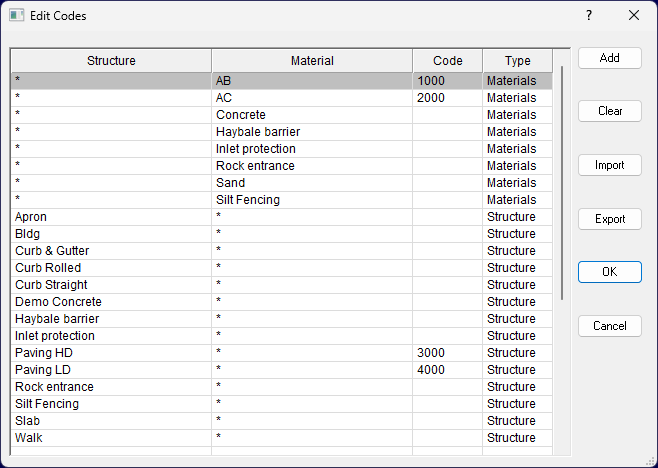658x468 pixels.
Task: Confirm changes with OK
Action: pyautogui.click(x=609, y=272)
